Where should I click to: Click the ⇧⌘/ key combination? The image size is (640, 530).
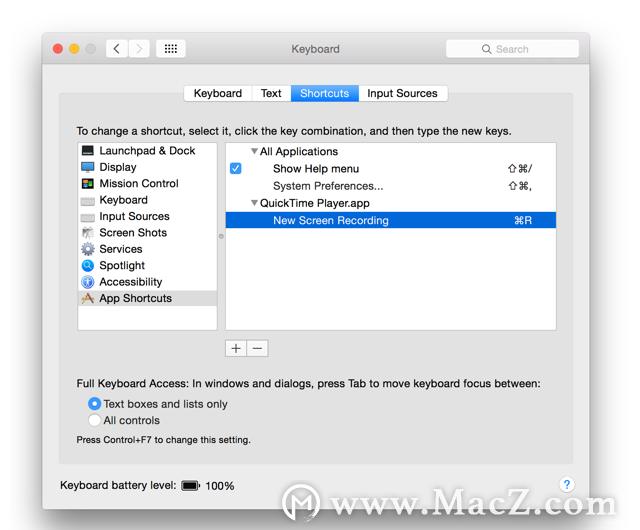520,169
